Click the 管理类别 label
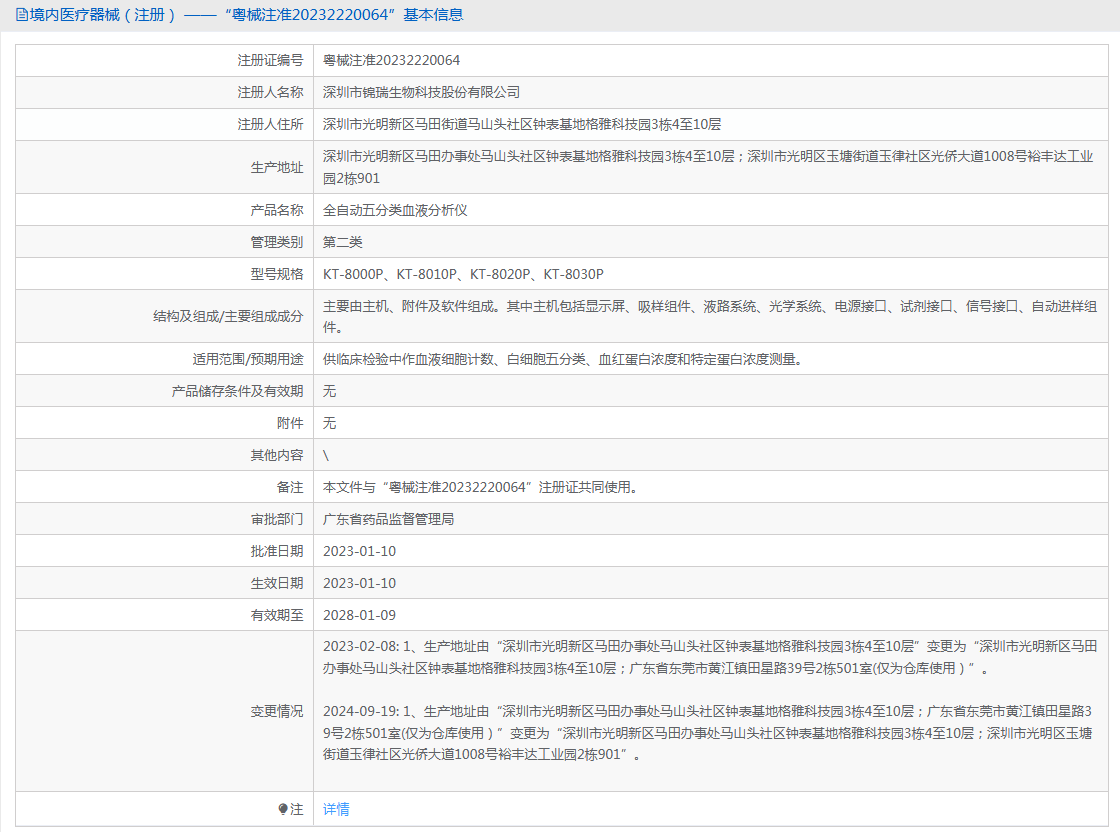1120x832 pixels. click(276, 242)
